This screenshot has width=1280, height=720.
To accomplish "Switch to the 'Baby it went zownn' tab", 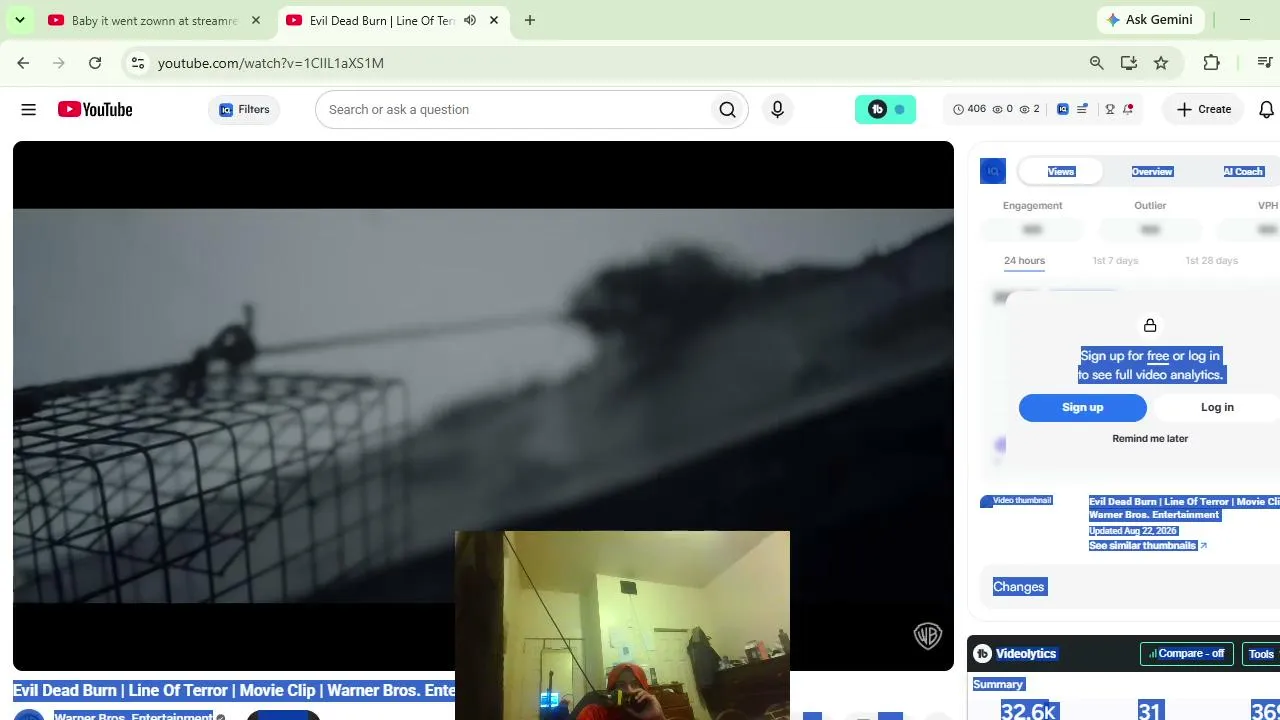I will coord(154,20).
